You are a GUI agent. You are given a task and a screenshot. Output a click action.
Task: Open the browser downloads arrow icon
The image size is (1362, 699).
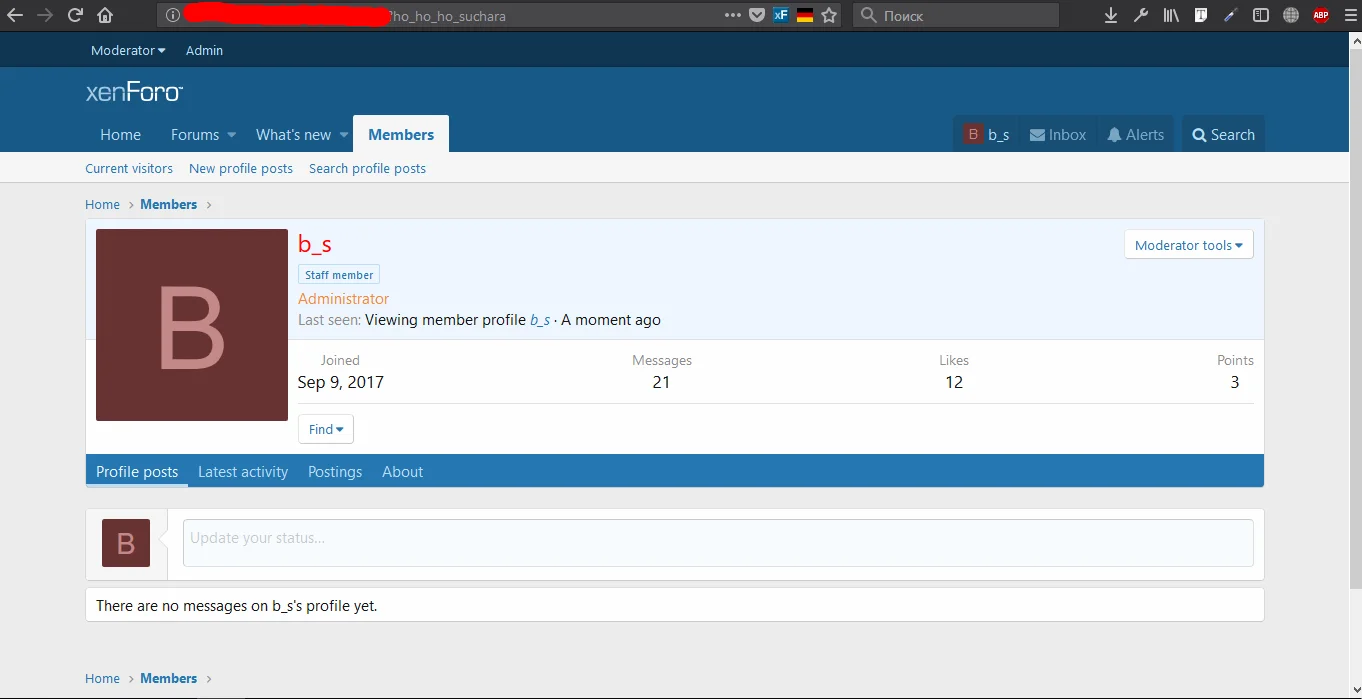point(1110,15)
